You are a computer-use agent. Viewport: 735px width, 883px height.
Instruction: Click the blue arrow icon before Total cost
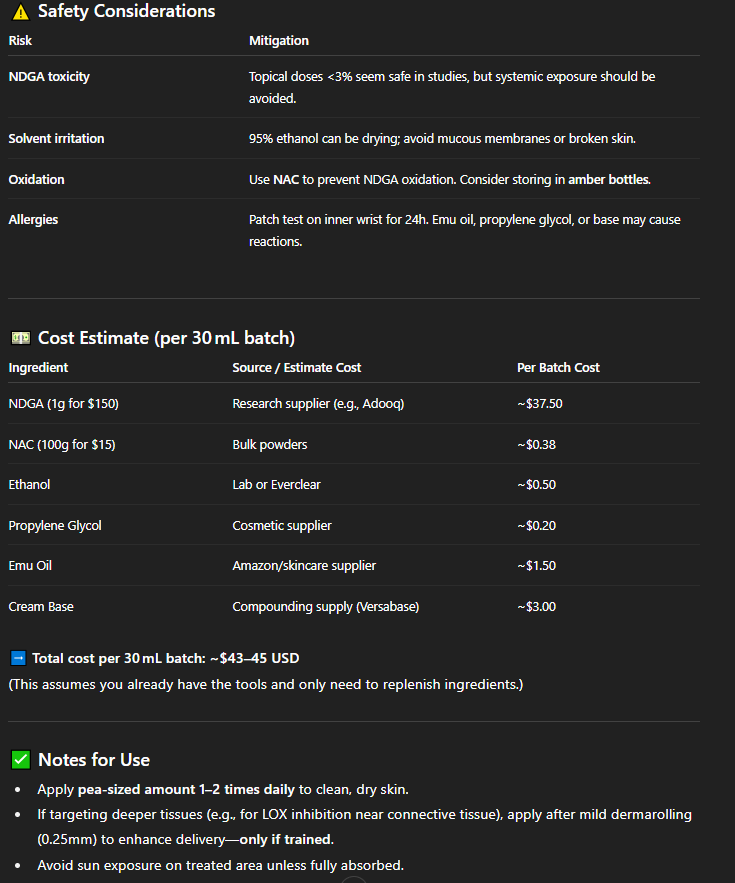[x=19, y=658]
